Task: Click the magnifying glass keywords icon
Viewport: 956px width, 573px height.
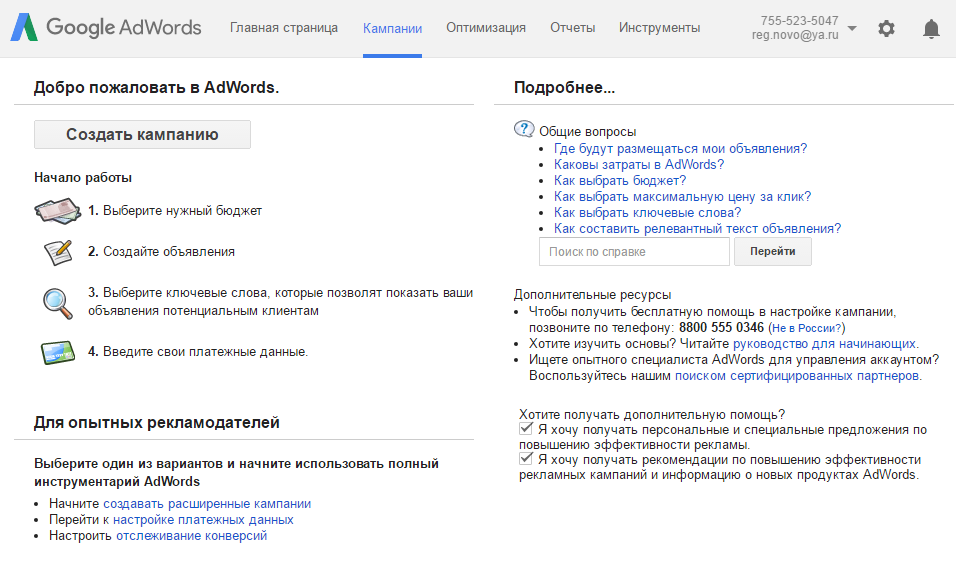Action: point(58,303)
